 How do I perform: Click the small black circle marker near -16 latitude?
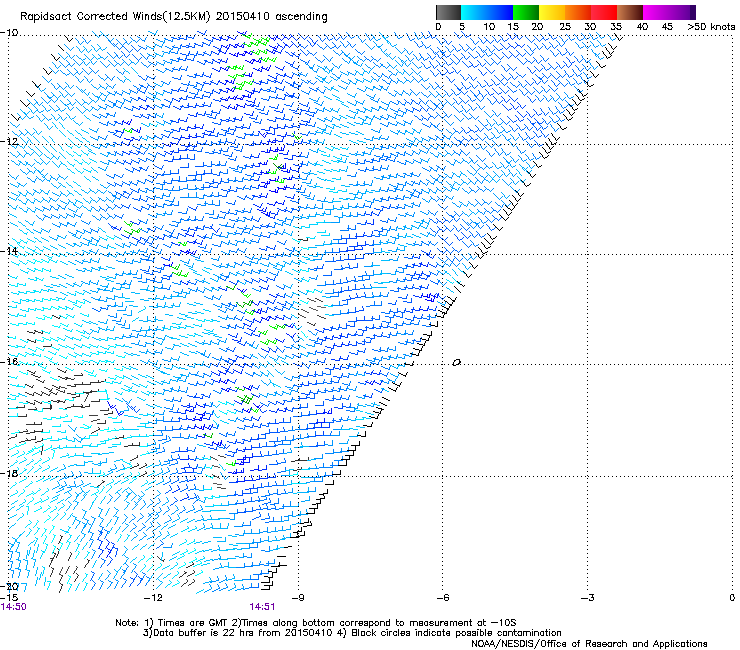pyautogui.click(x=456, y=363)
